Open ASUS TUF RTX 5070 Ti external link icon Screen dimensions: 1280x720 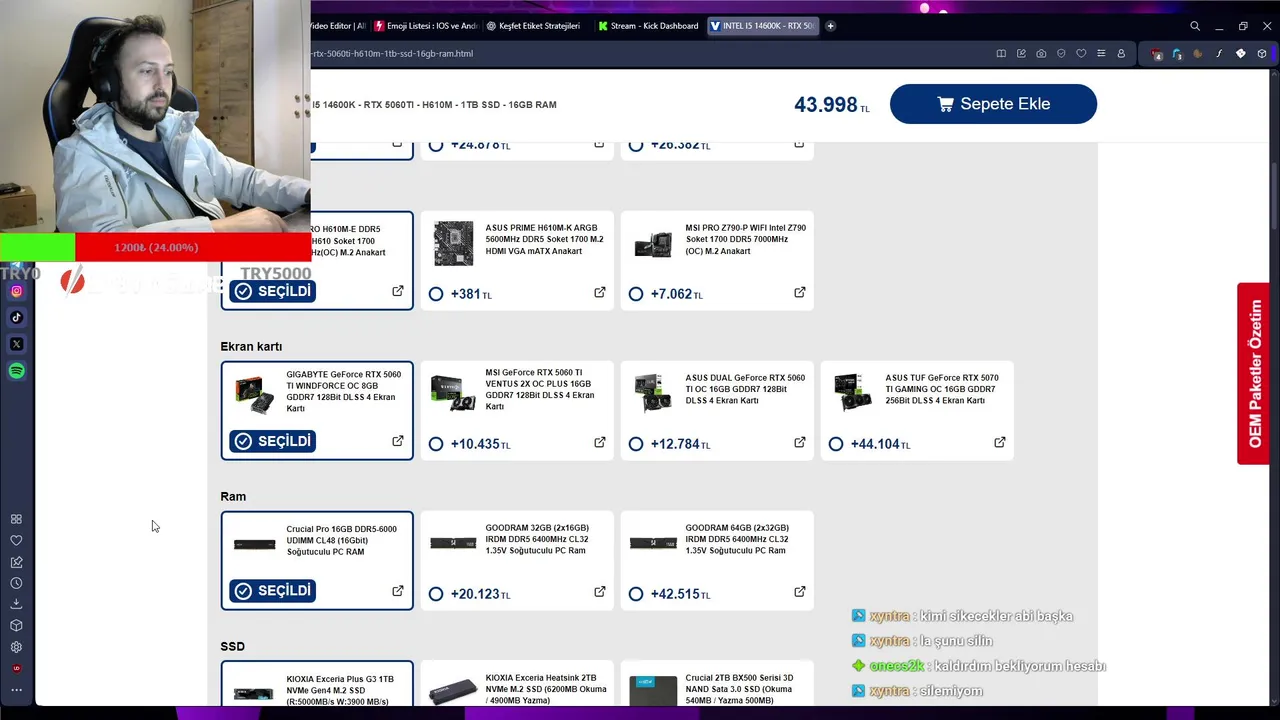click(1000, 442)
